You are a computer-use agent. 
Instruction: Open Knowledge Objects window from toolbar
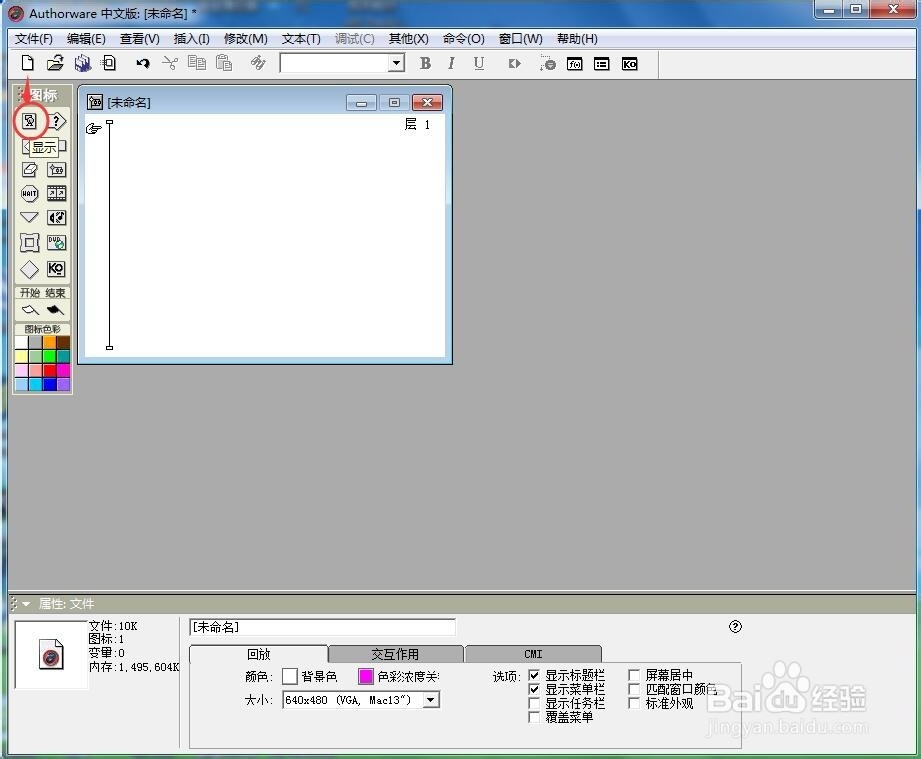[x=629, y=64]
